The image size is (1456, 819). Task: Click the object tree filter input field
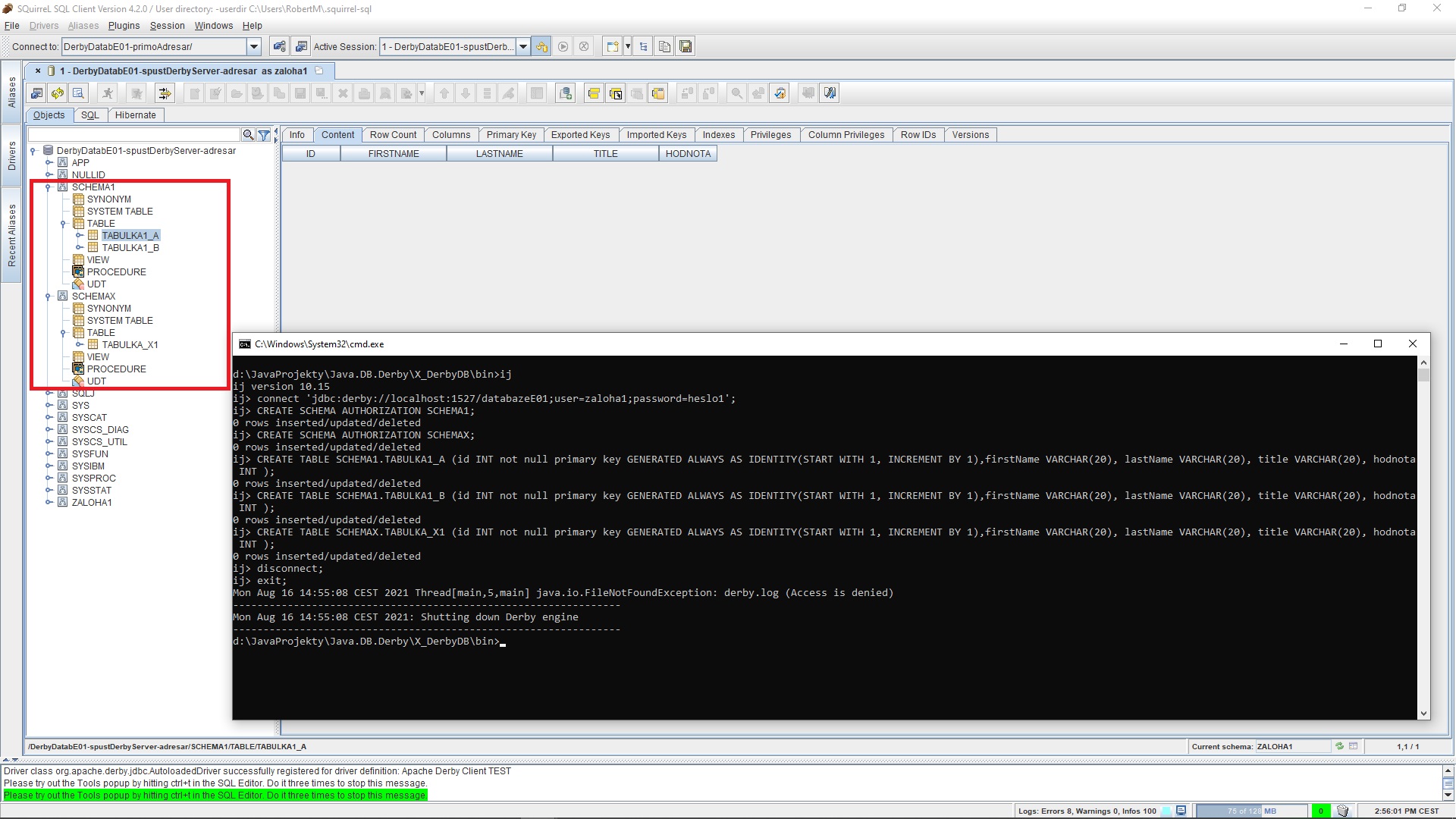[134, 135]
